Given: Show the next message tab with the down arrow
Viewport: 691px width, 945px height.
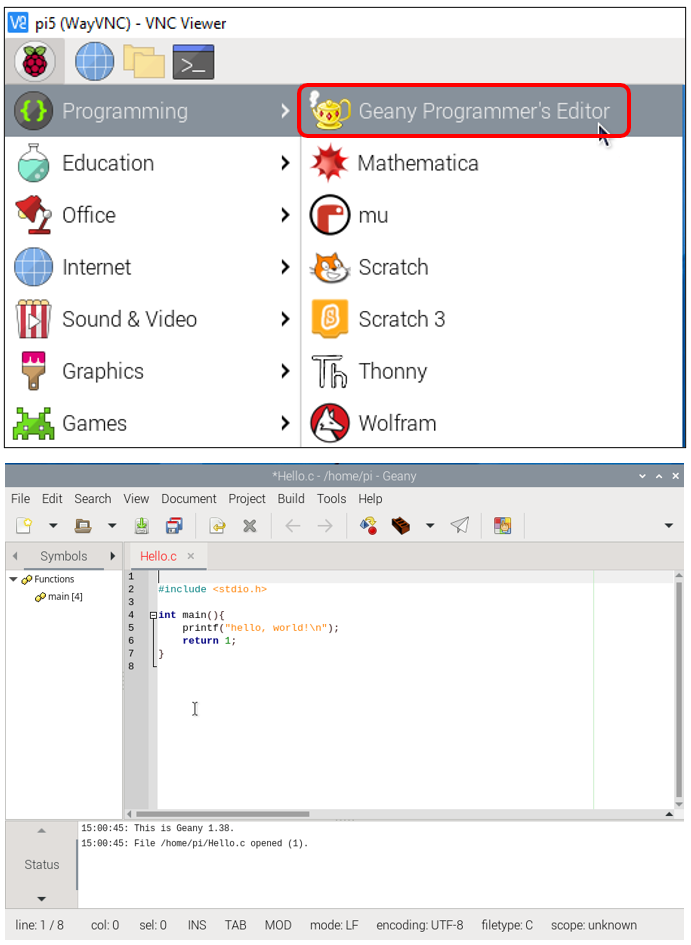Looking at the screenshot, I should (x=41, y=899).
